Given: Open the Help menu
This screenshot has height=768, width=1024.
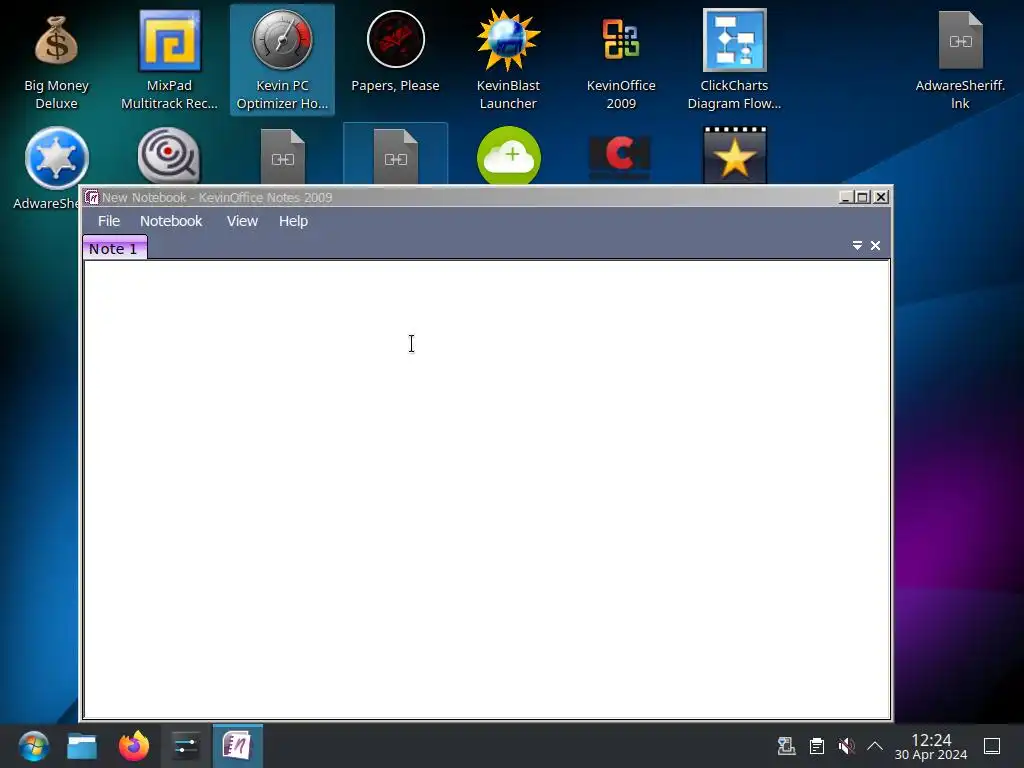Looking at the screenshot, I should [x=293, y=221].
